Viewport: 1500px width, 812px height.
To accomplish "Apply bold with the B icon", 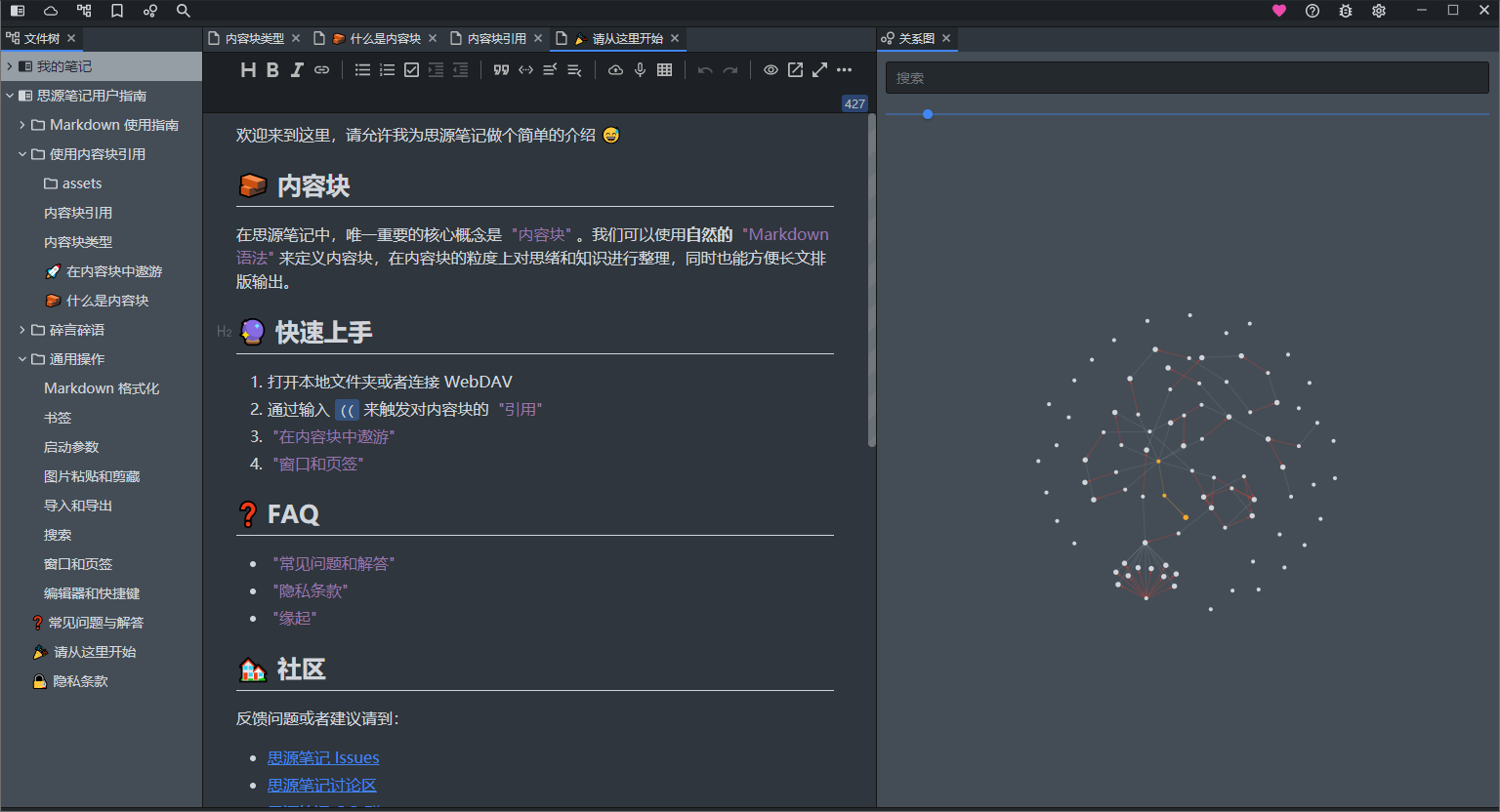I will (272, 69).
